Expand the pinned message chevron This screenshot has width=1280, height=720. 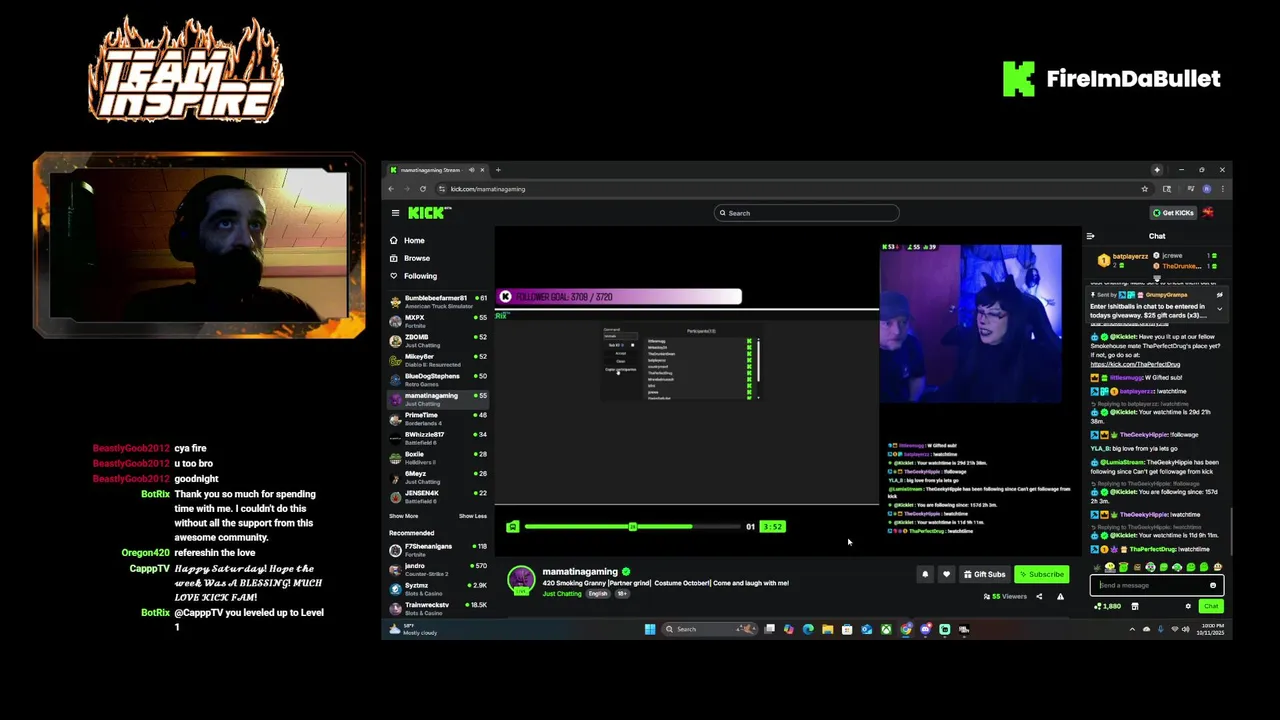coord(1219,308)
